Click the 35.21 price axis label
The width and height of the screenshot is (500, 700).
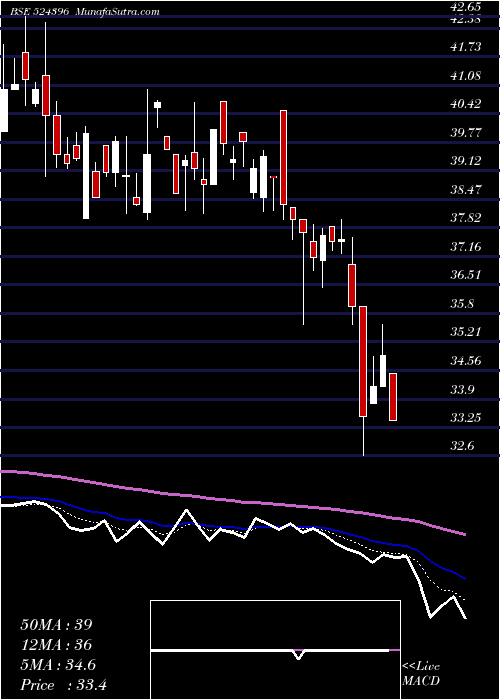click(x=465, y=332)
